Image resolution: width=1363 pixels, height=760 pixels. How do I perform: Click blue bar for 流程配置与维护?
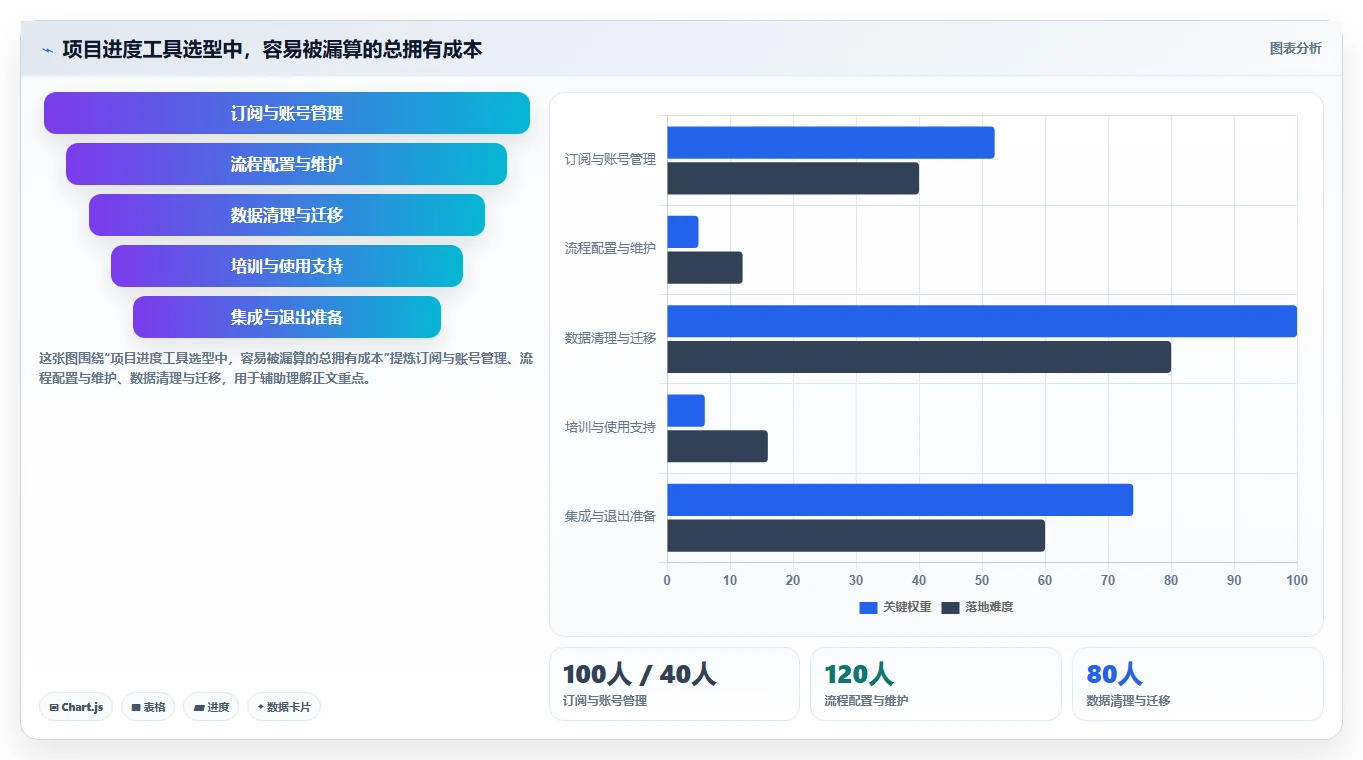(683, 232)
